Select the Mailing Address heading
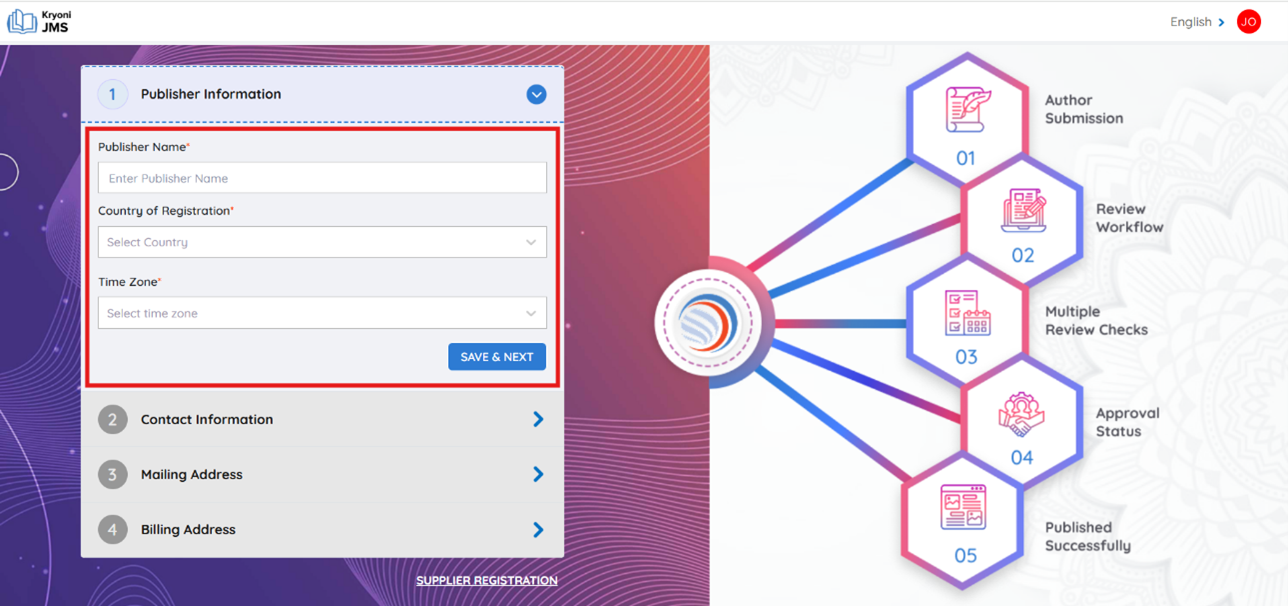 click(192, 475)
